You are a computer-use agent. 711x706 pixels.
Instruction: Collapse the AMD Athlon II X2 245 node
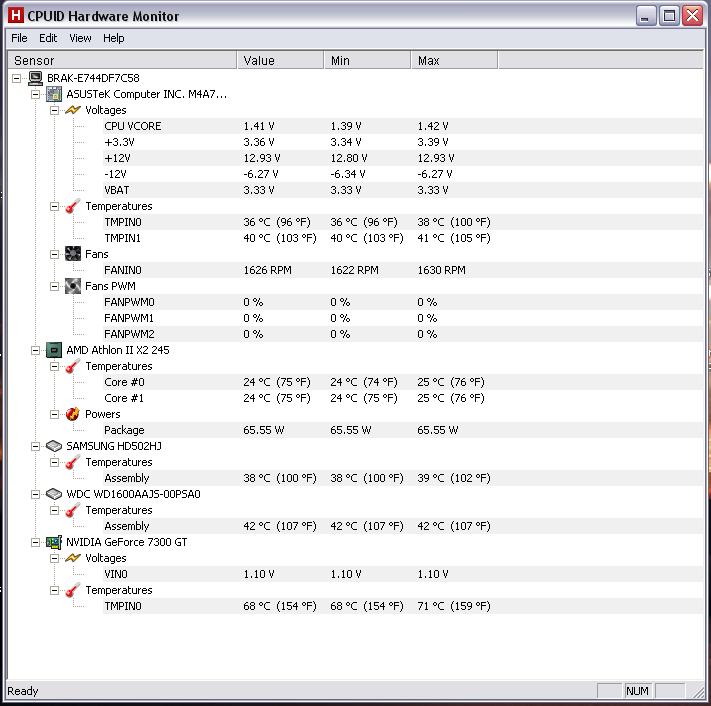pyautogui.click(x=35, y=351)
